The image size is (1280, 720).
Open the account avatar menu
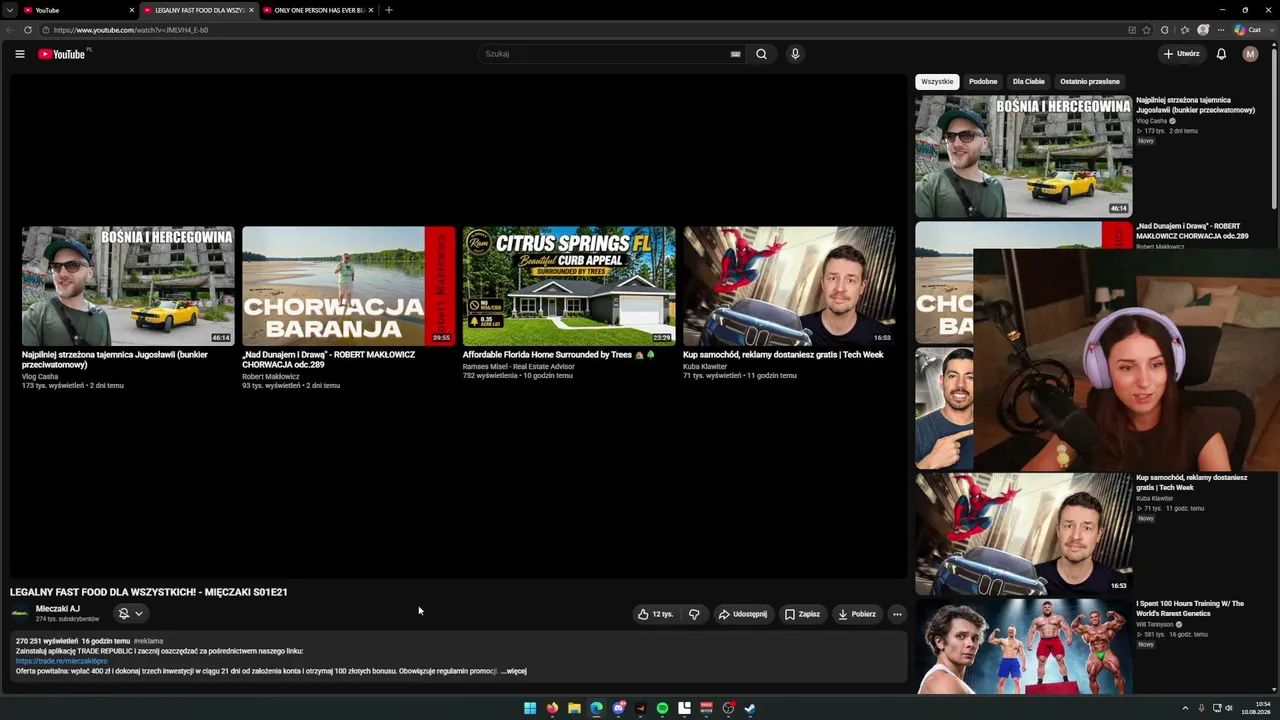click(1250, 54)
